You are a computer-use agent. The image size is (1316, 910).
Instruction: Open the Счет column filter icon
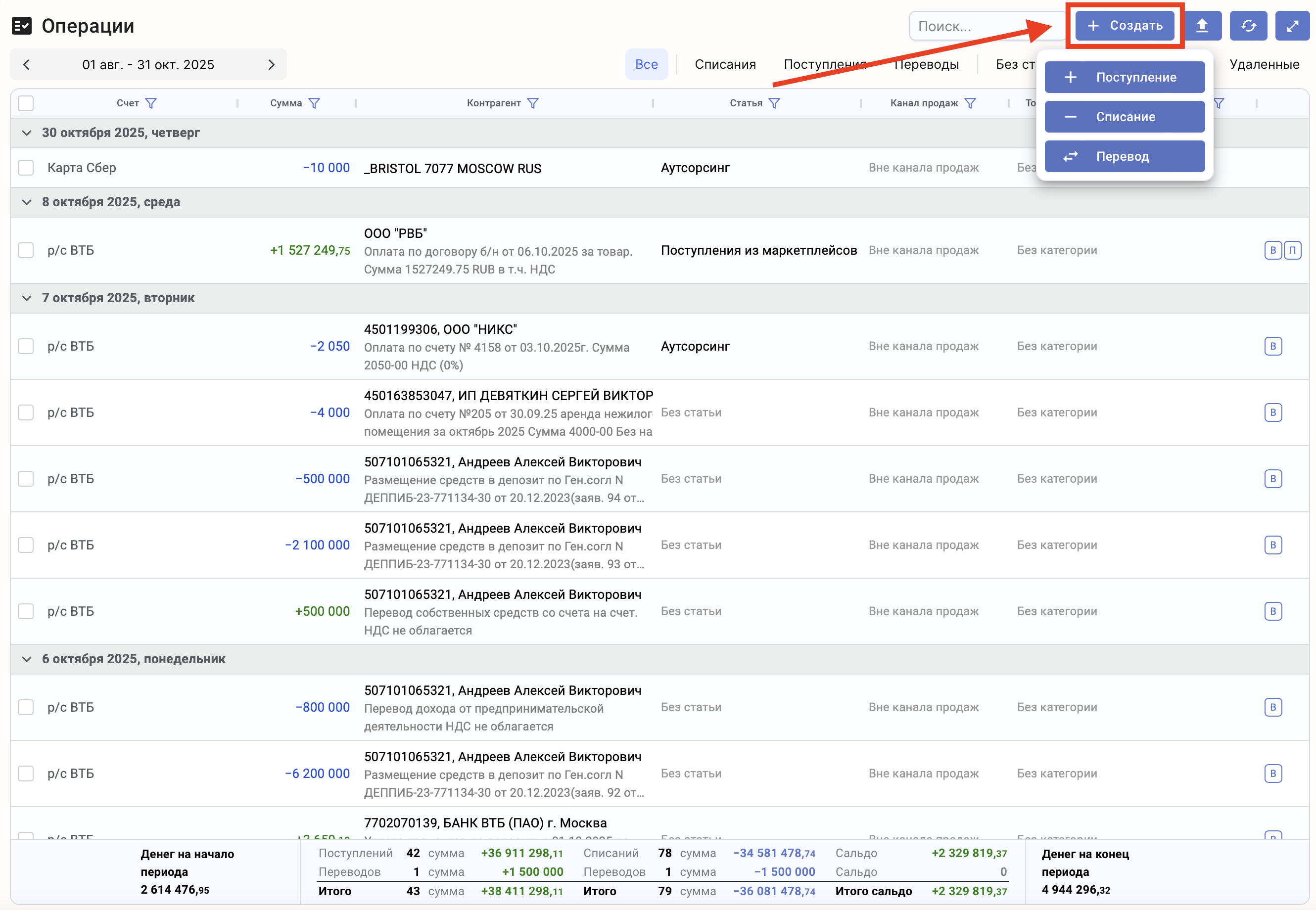[150, 103]
